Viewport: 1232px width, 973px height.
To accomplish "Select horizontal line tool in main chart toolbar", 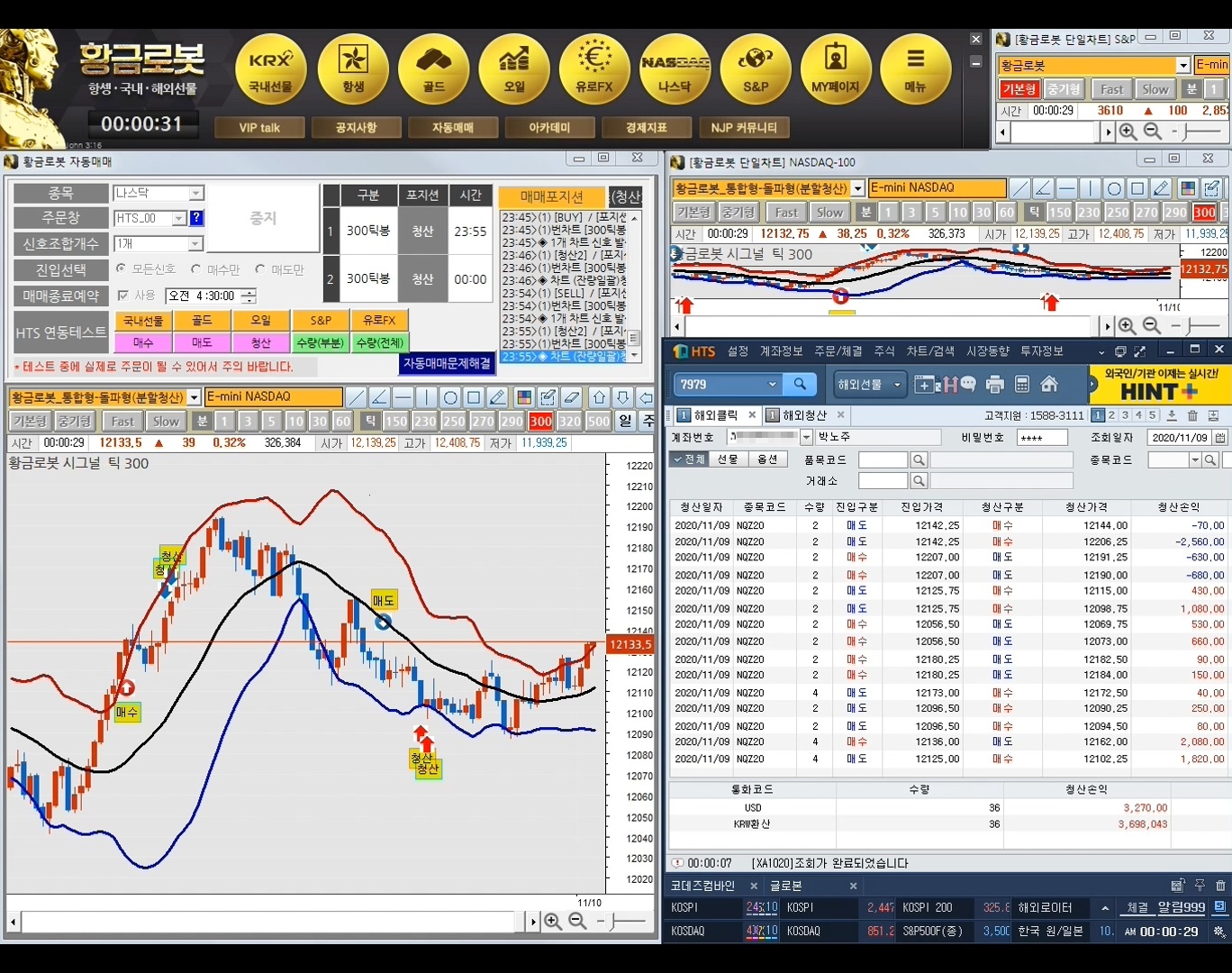I will (403, 397).
